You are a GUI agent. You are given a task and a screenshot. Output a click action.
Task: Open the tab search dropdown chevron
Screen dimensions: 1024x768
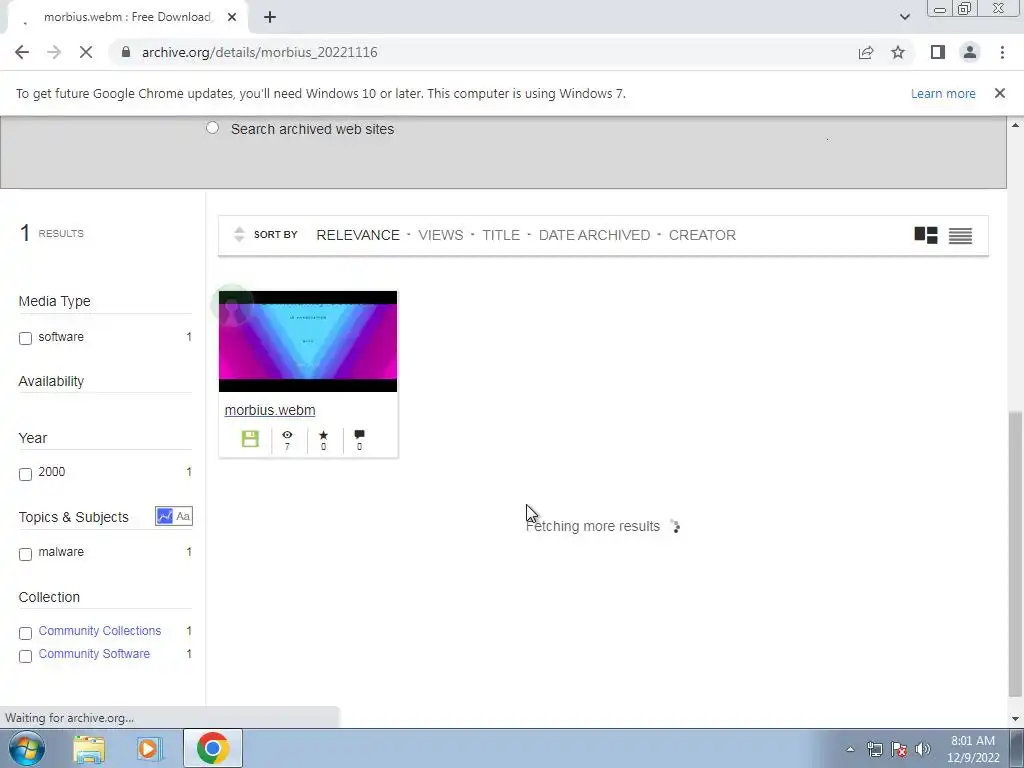904,17
